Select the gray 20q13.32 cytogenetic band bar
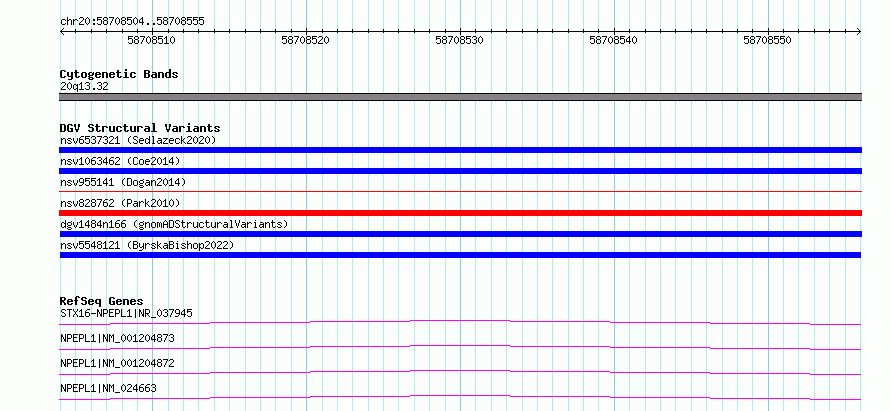The height and width of the screenshot is (411, 890). point(460,97)
